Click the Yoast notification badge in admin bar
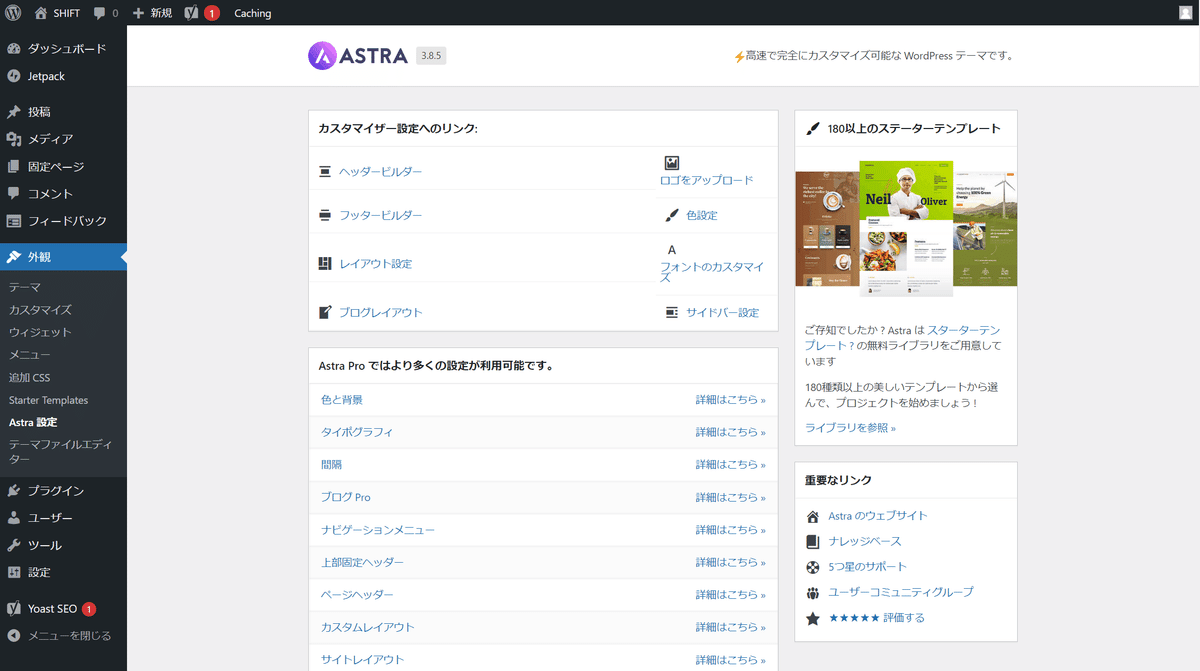Screen dimensions: 1200x671 click(x=212, y=13)
